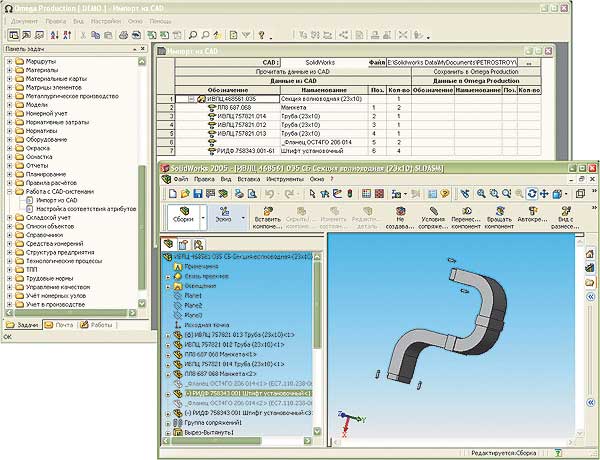Expand Группа сопряжений1 in SolidWorks tree
This screenshot has width=600, height=460.
coord(168,423)
